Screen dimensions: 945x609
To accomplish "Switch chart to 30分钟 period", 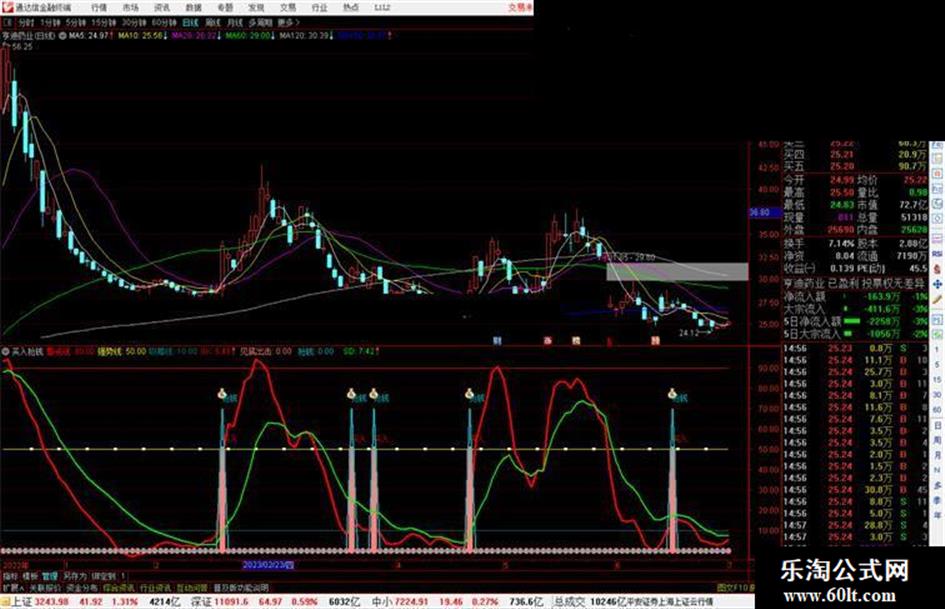I will click(x=134, y=22).
